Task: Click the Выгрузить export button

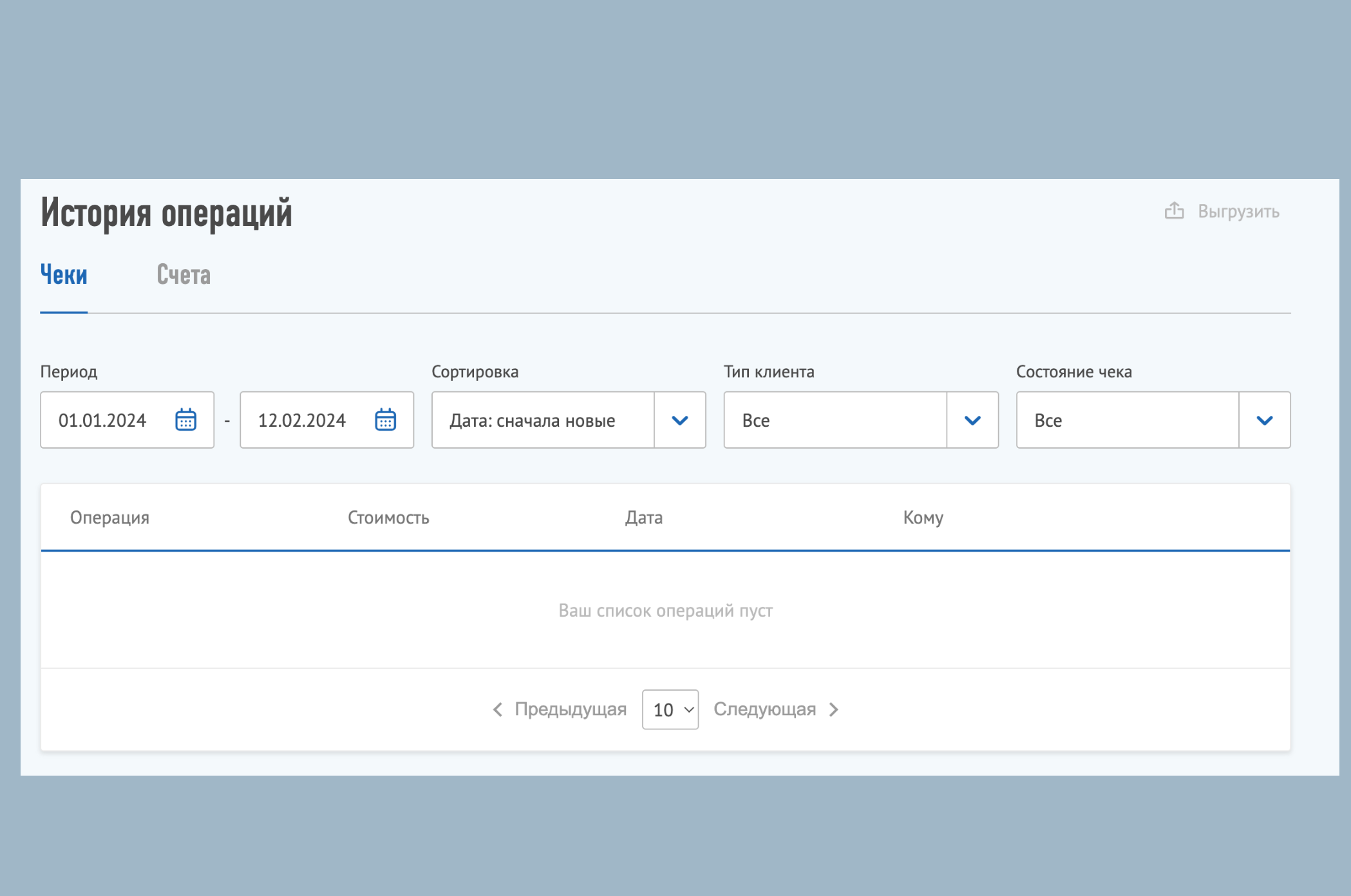Action: click(1238, 211)
